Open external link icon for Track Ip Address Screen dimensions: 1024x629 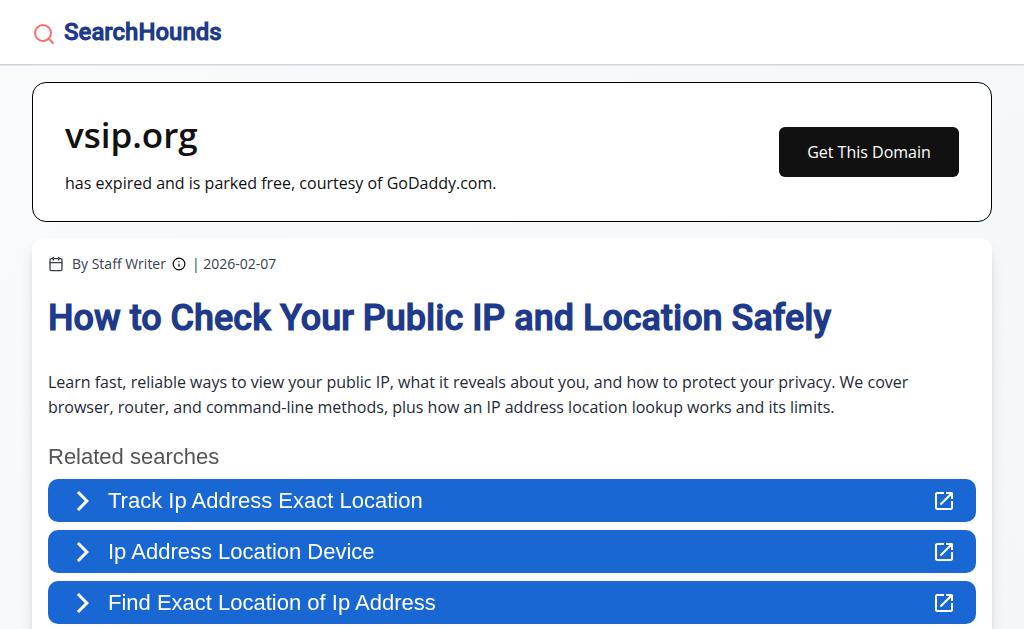click(x=943, y=500)
